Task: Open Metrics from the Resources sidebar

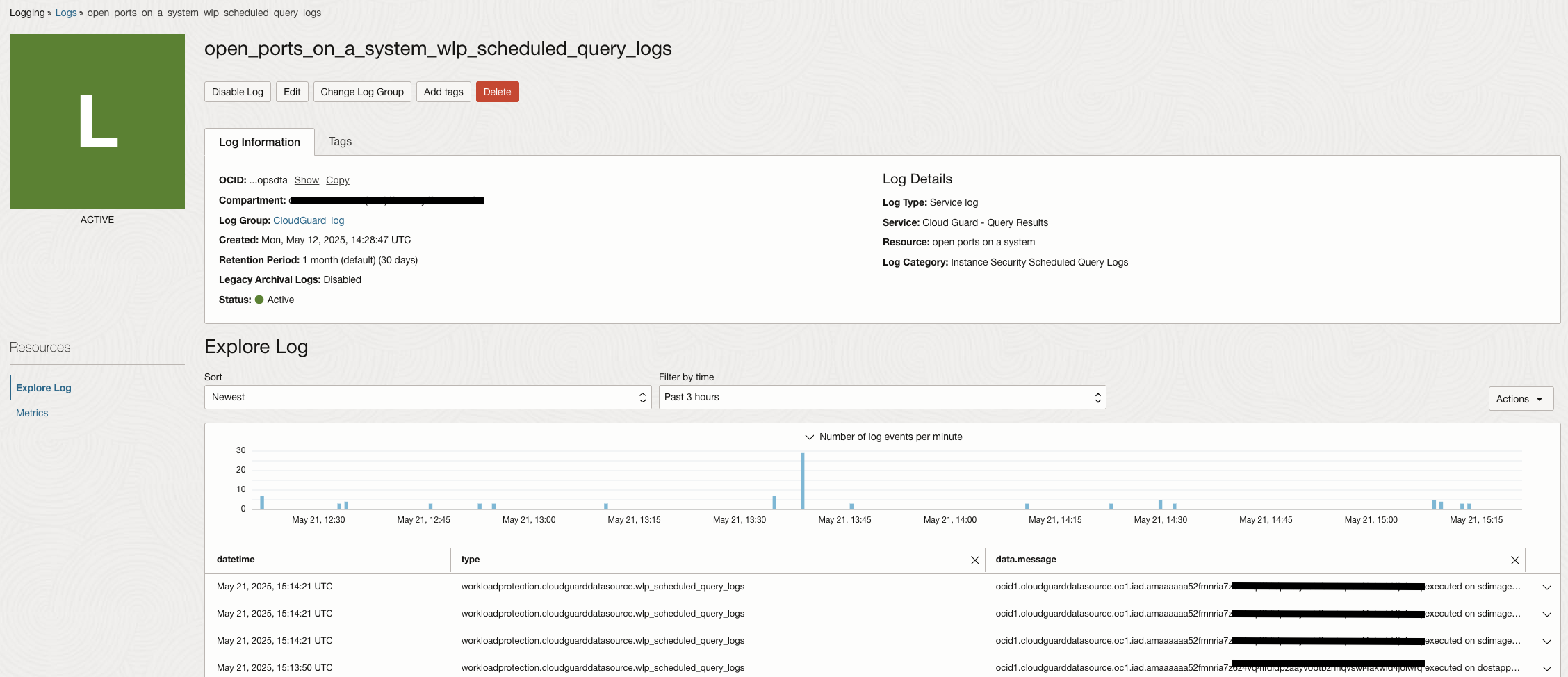Action: pyautogui.click(x=32, y=412)
